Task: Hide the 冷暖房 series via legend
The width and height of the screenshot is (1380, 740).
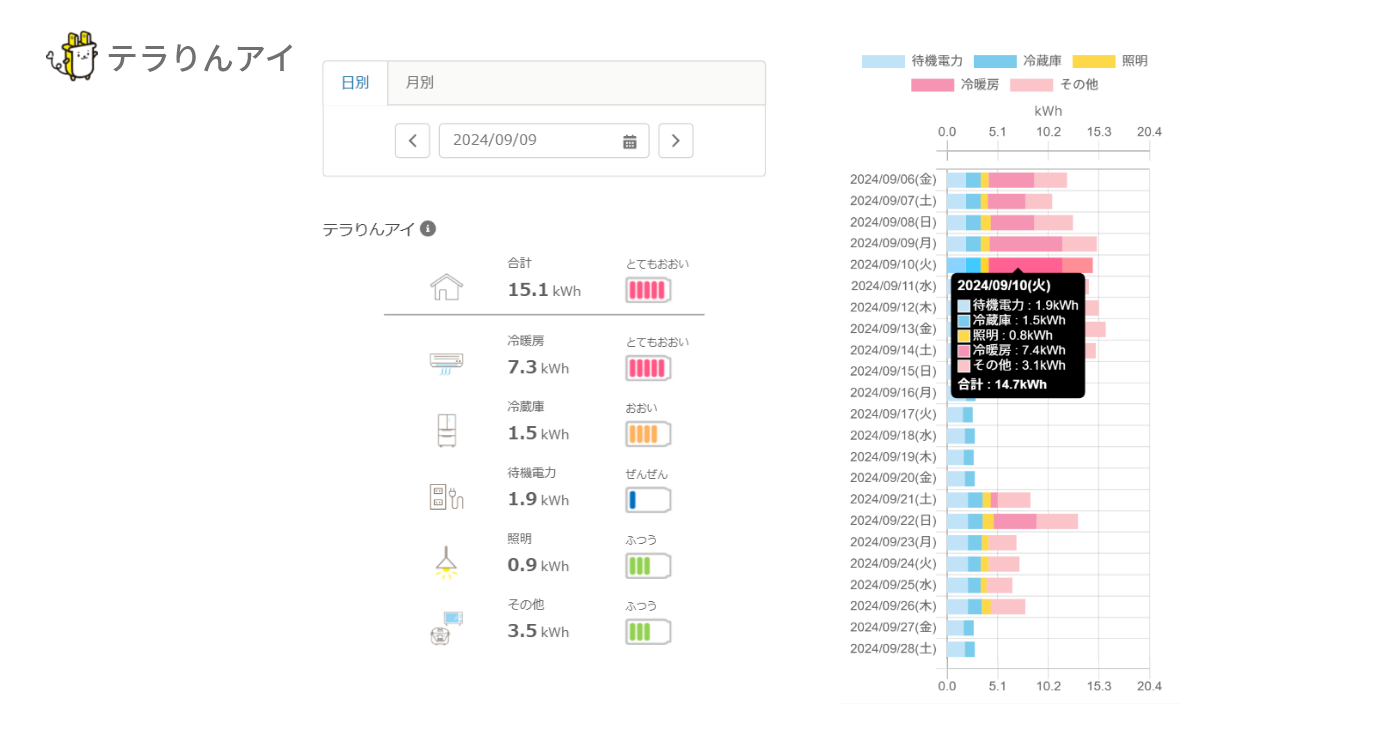Action: [x=955, y=85]
